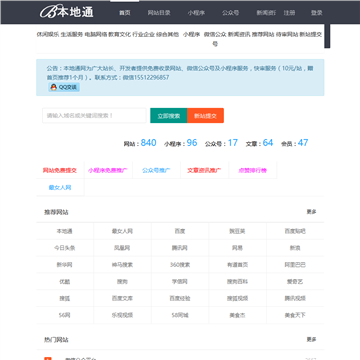Viewport: 360px width, 360px height.
Task: Open the 生活服务 category
Action: [x=72, y=34]
